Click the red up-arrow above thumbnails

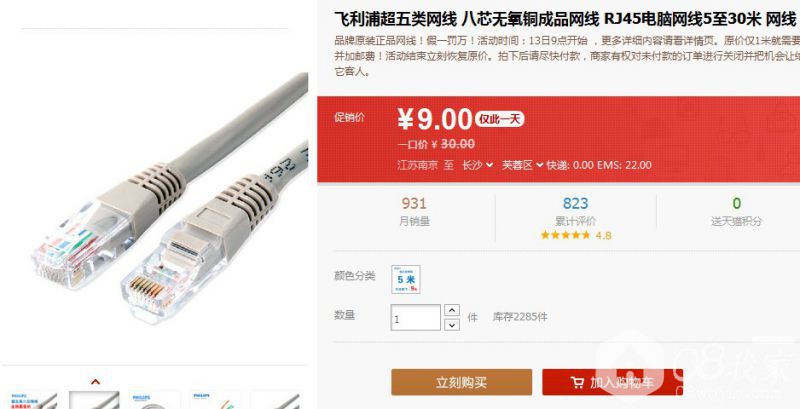(x=95, y=381)
